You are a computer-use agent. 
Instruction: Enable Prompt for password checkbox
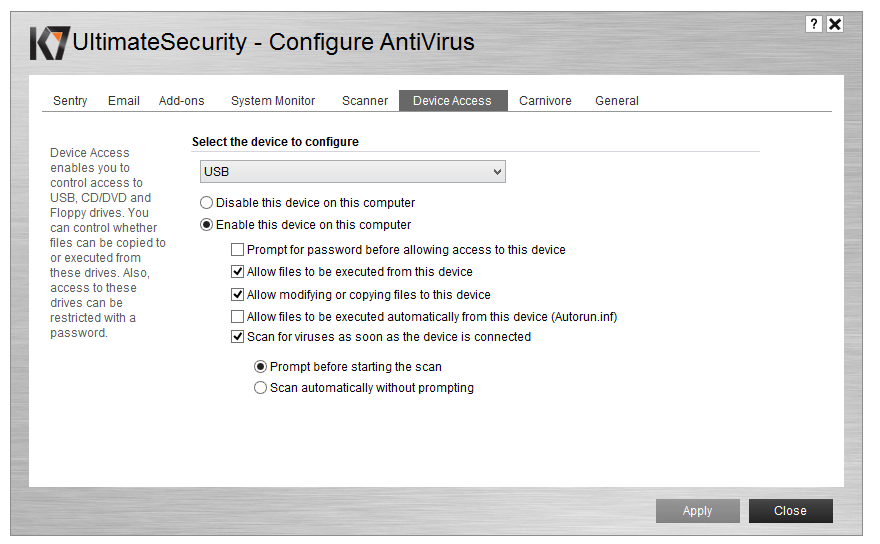pos(238,250)
